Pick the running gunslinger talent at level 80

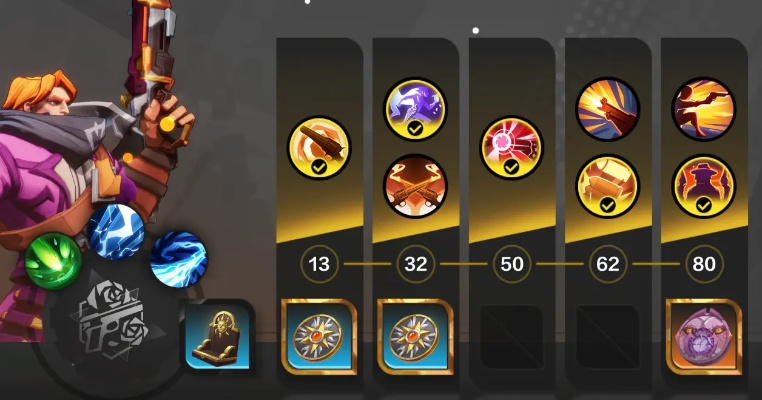tap(704, 109)
